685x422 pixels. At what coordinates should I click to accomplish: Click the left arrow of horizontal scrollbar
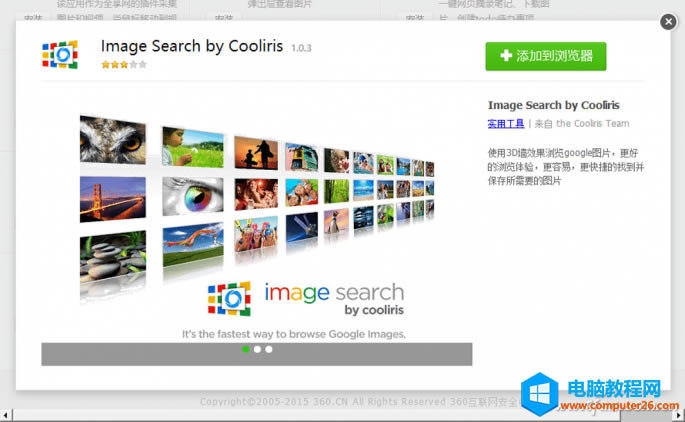pos(5,415)
